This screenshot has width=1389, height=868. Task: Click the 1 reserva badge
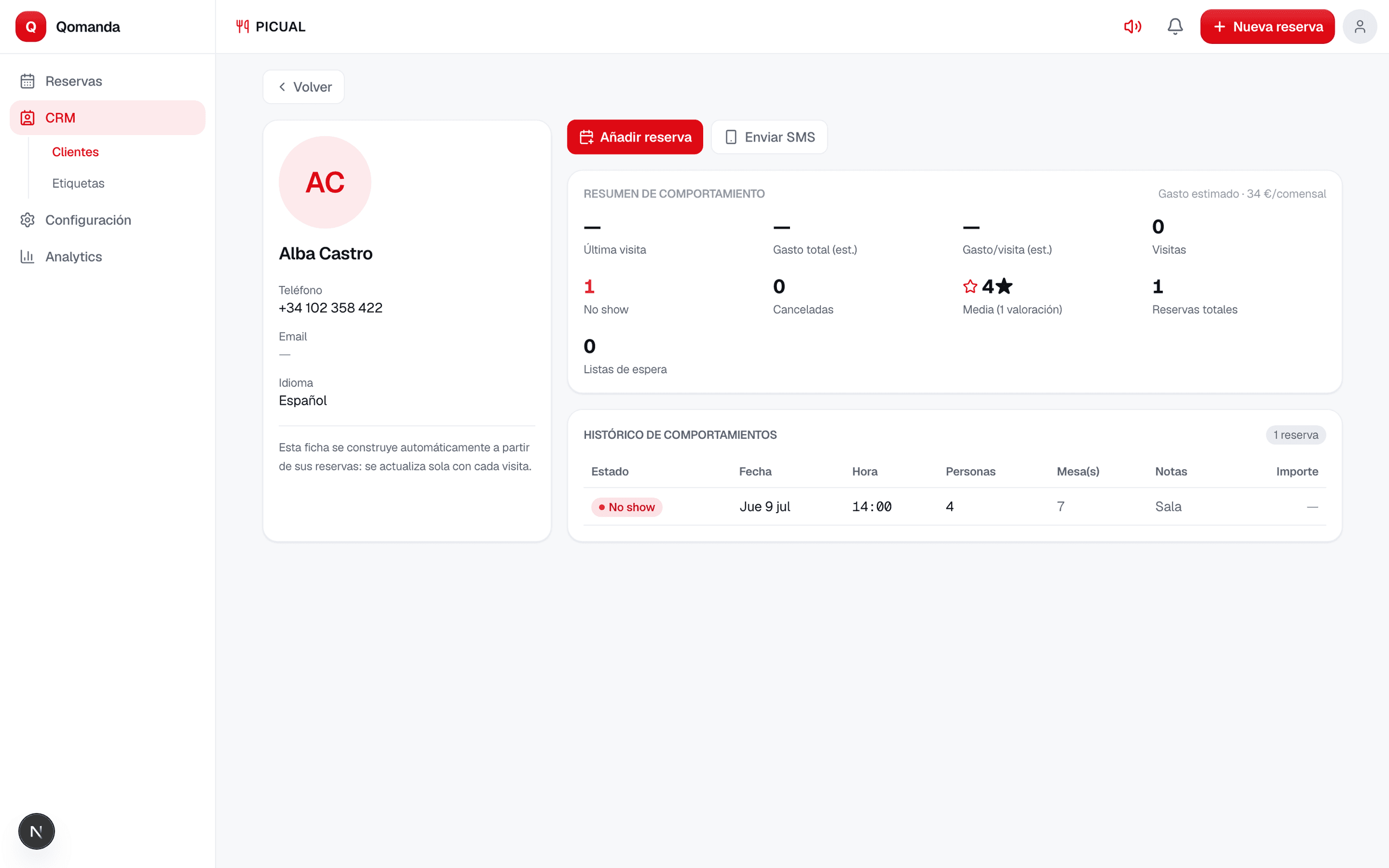coord(1296,435)
